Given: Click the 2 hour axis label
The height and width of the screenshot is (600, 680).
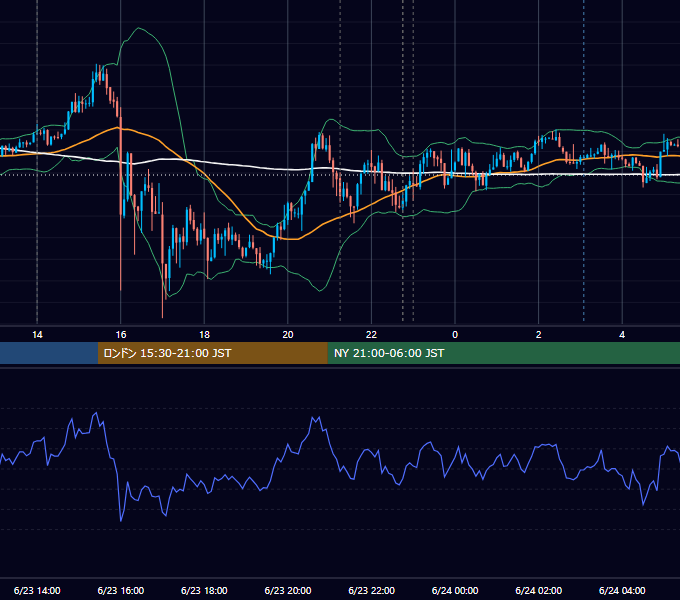Looking at the screenshot, I should tap(539, 335).
